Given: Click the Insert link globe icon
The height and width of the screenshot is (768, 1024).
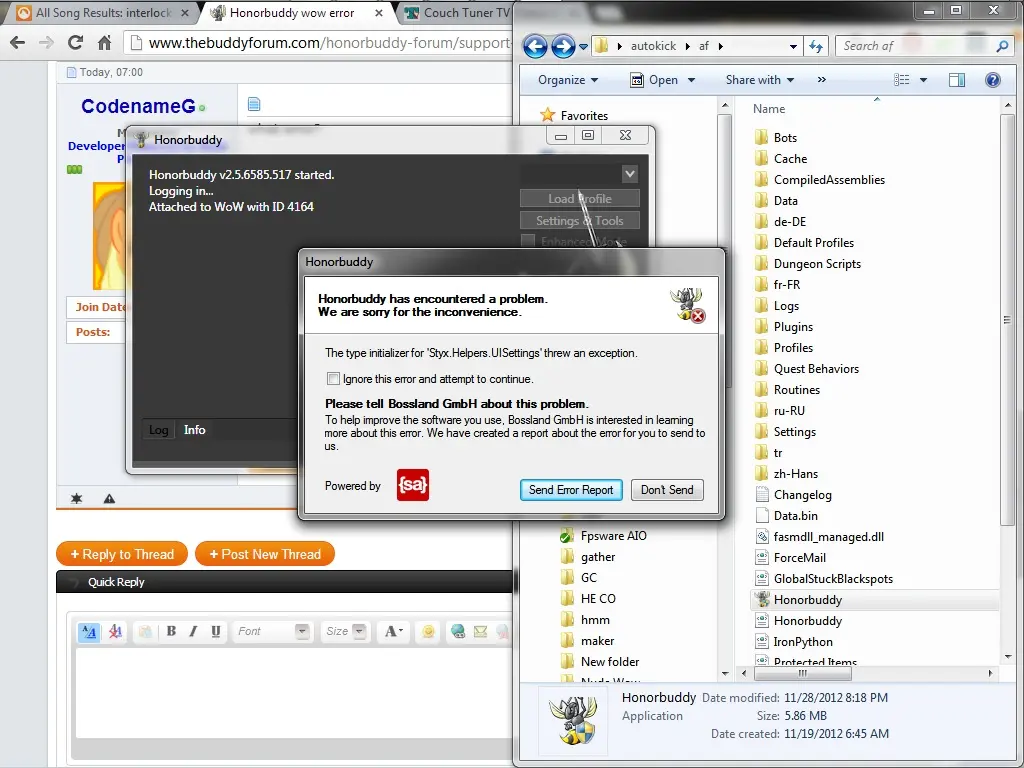Looking at the screenshot, I should click(x=458, y=632).
